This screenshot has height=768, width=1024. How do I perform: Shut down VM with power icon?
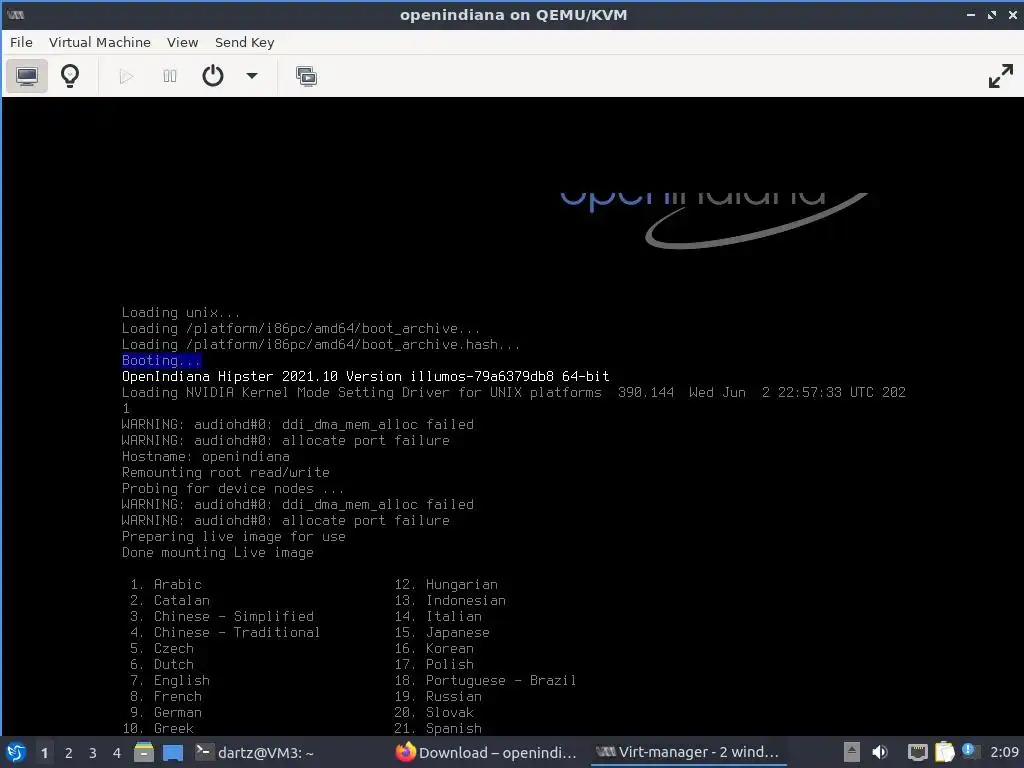pyautogui.click(x=213, y=76)
